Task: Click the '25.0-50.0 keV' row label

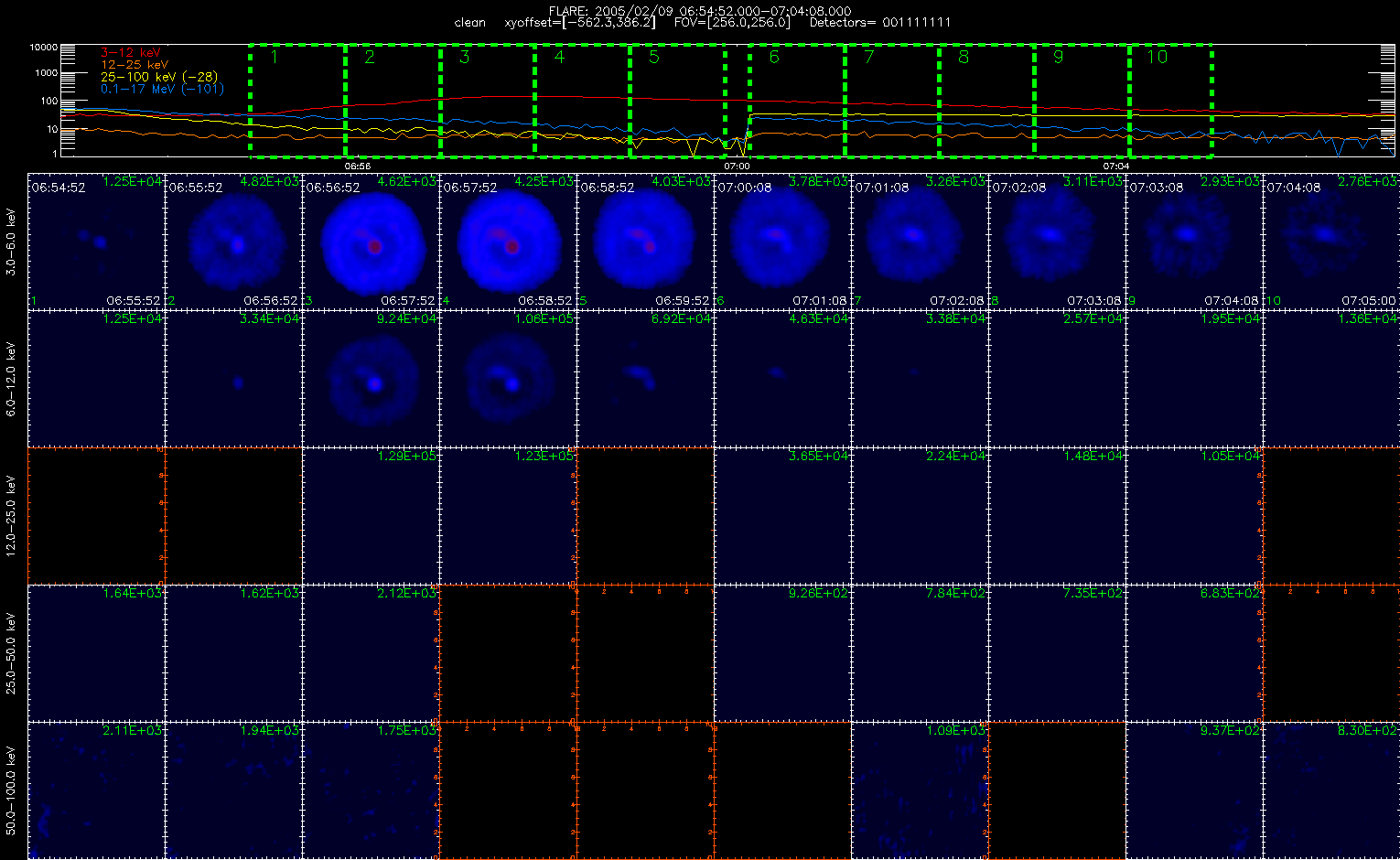Action: click(12, 653)
